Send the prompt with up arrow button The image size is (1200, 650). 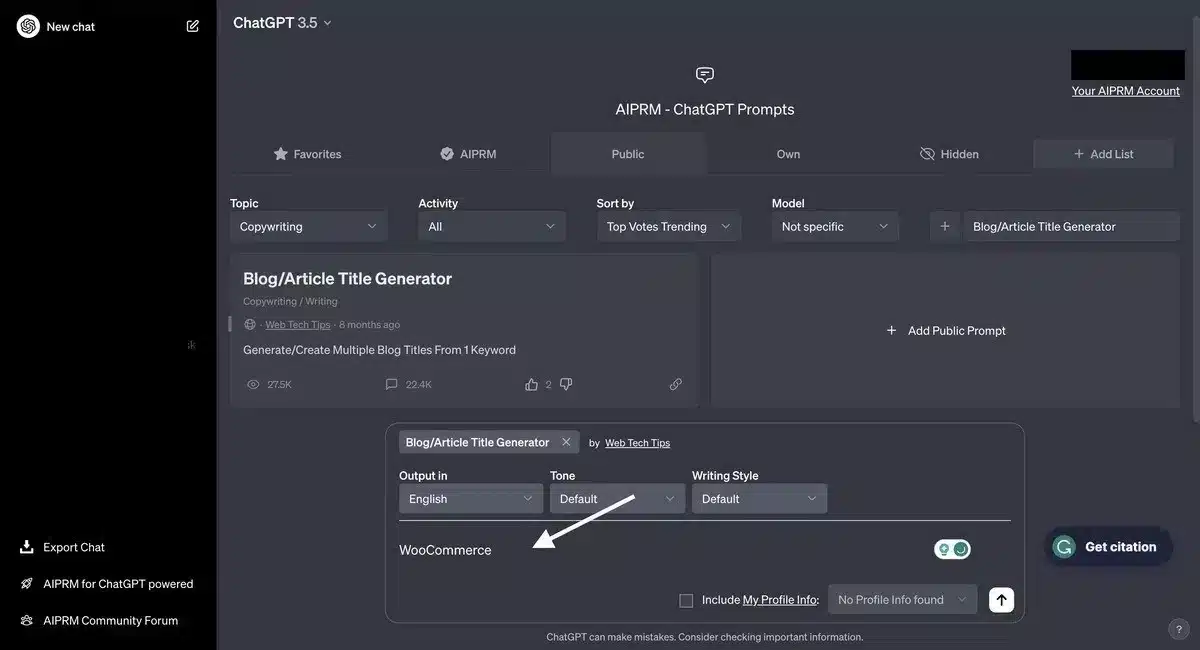pyautogui.click(x=1001, y=600)
